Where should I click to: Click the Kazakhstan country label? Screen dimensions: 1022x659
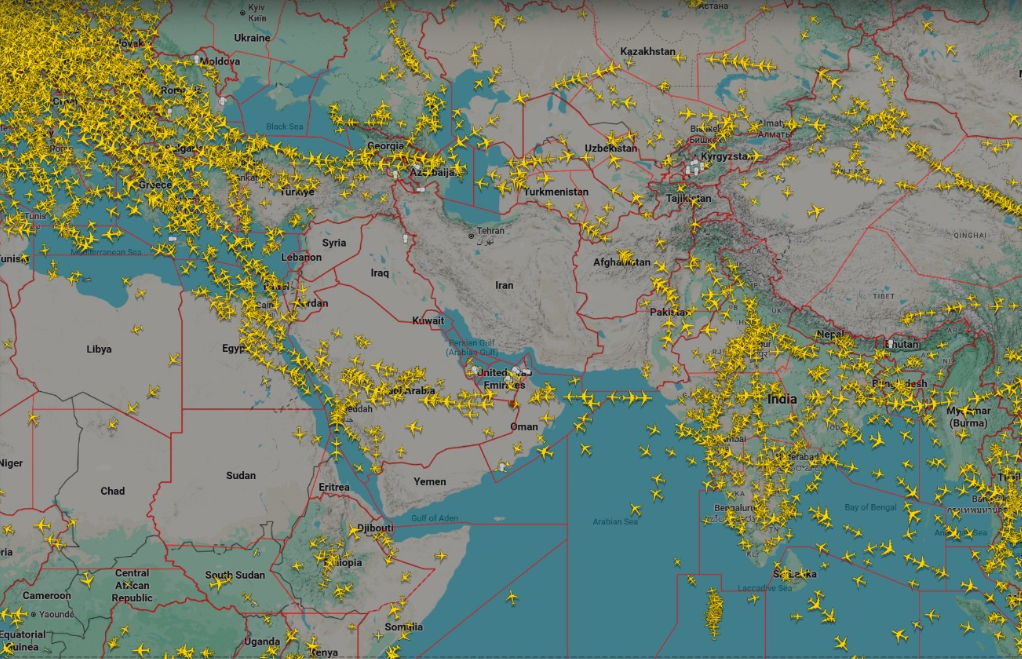click(647, 51)
